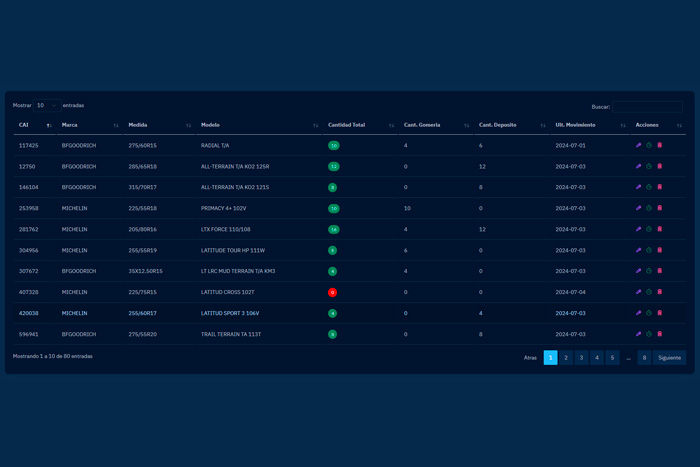The image size is (700, 467).
Task: Sort by the Acciones column header
Action: point(658,125)
